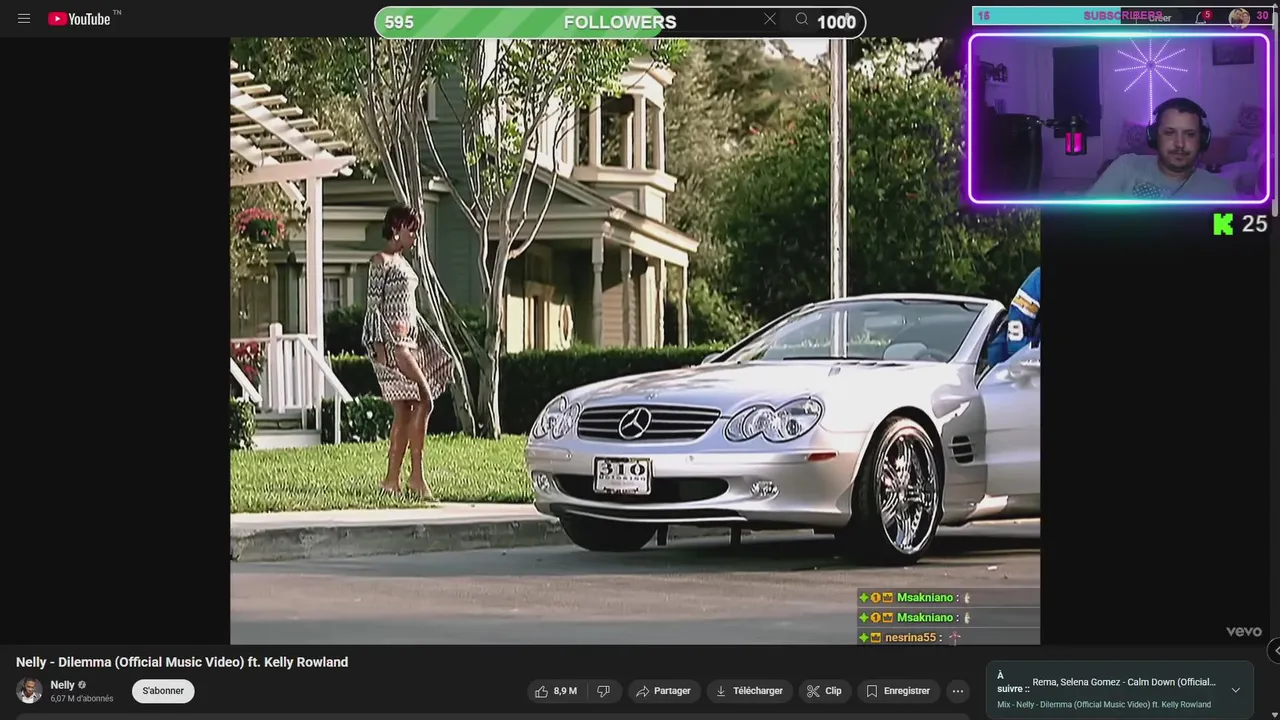The height and width of the screenshot is (720, 1280).
Task: Open the Partager share dialog
Action: 663,691
